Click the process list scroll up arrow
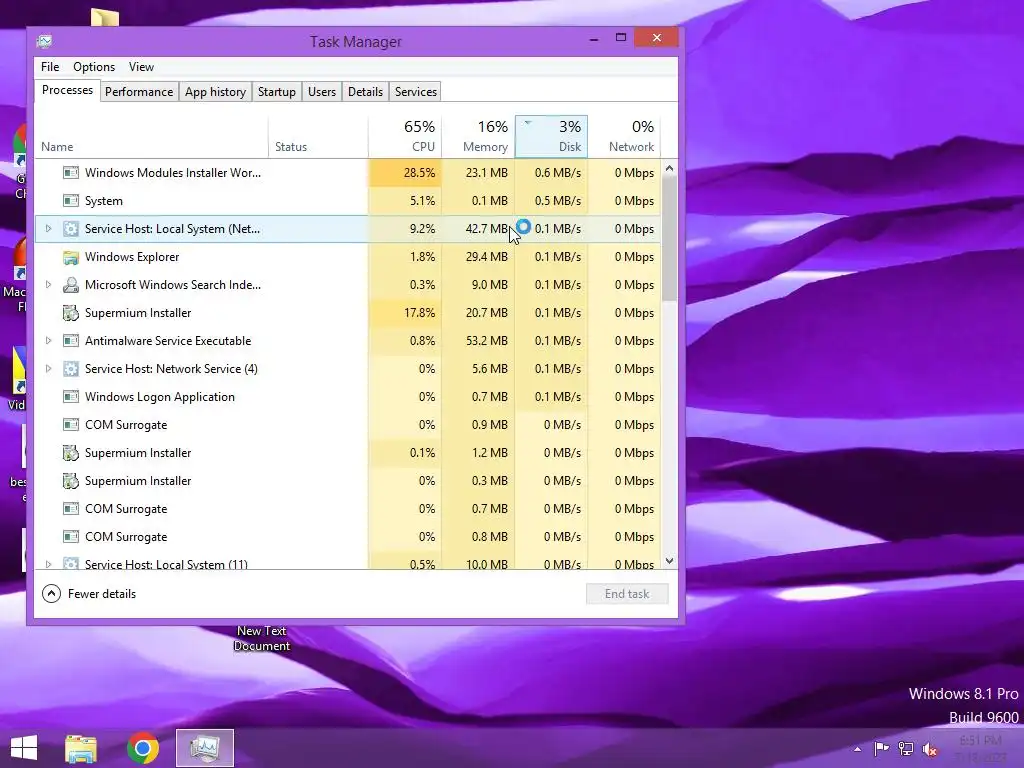 click(669, 168)
